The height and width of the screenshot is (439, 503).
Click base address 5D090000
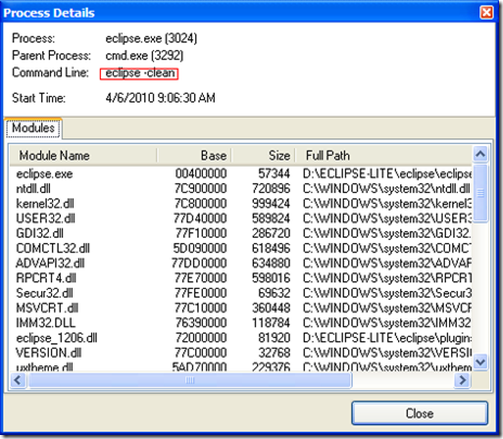coord(200,248)
